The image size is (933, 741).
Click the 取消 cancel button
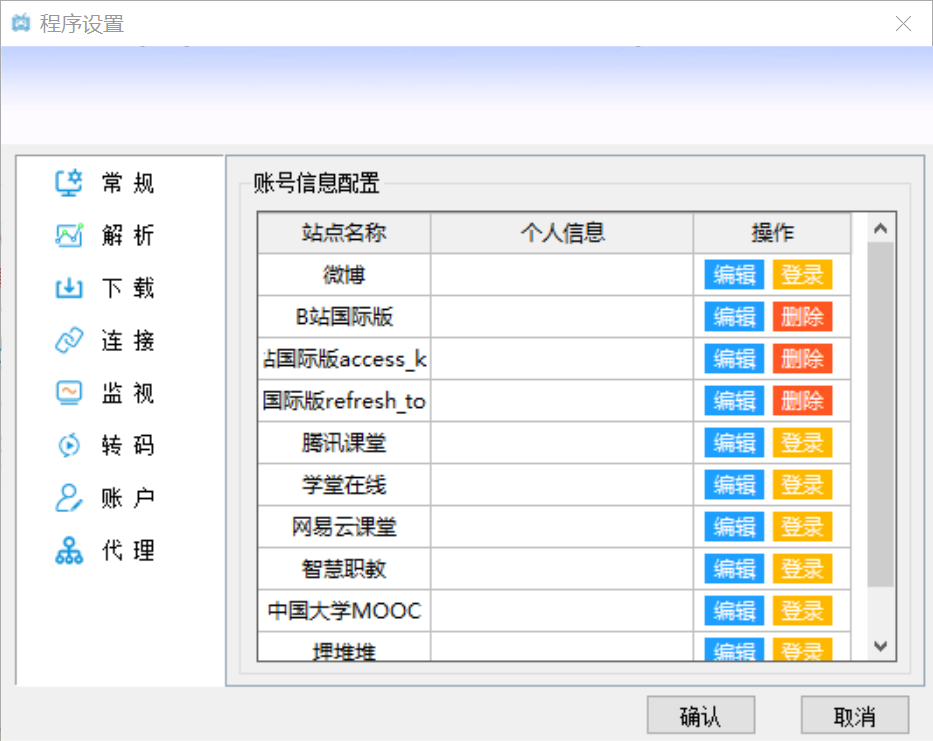(854, 715)
